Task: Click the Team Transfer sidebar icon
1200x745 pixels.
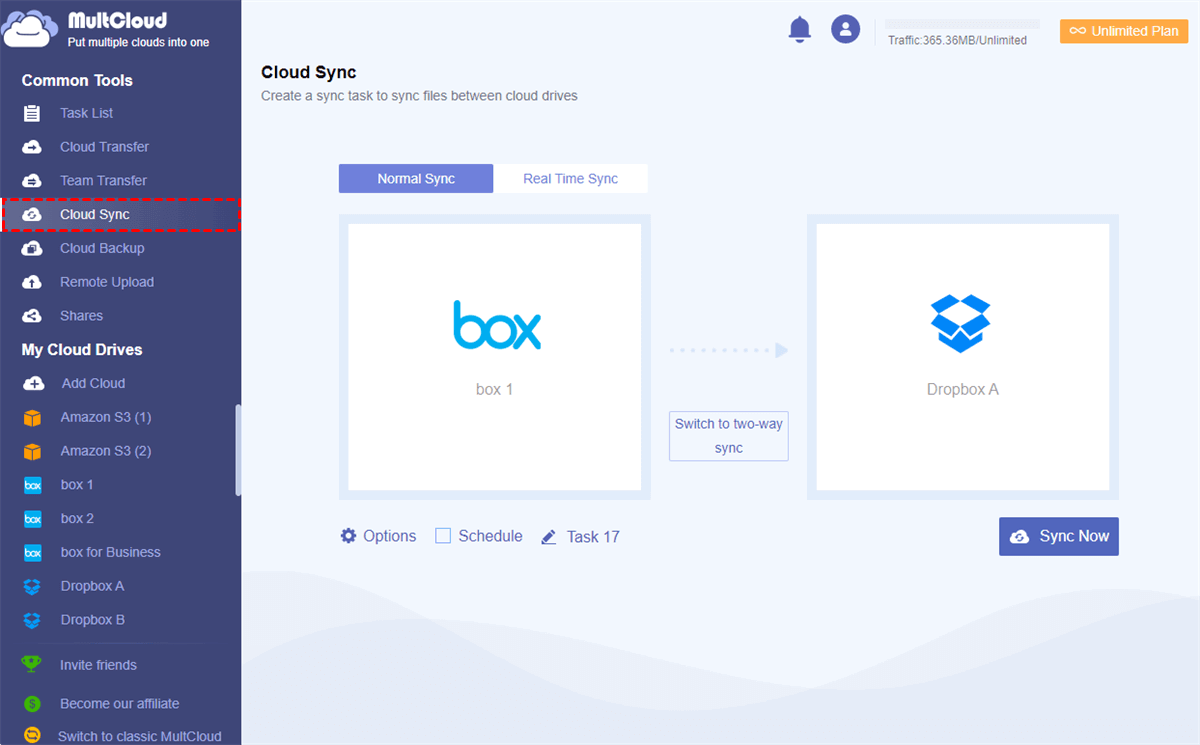Action: [x=32, y=181]
